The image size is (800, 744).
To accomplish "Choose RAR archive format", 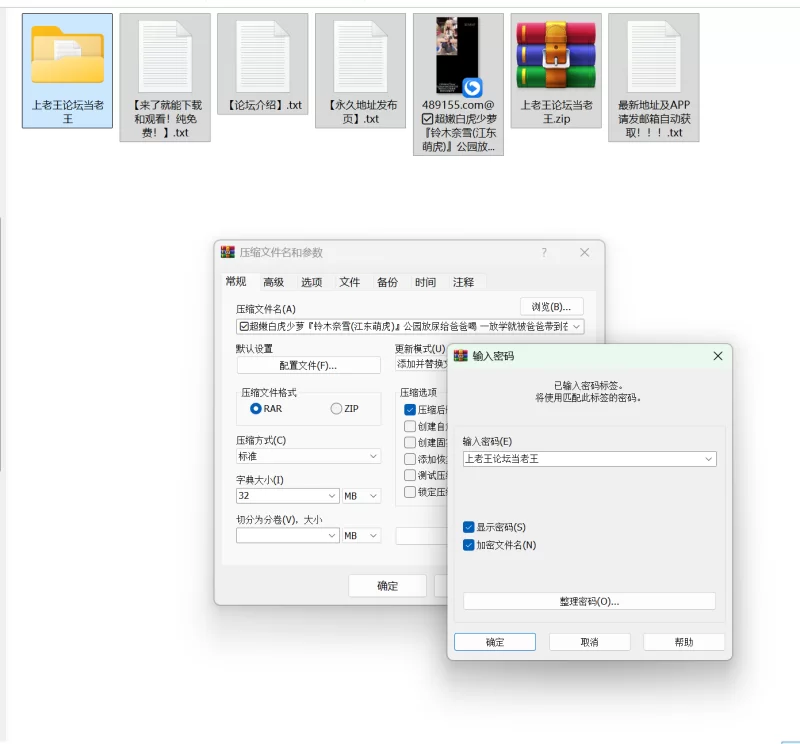I will (x=256, y=409).
